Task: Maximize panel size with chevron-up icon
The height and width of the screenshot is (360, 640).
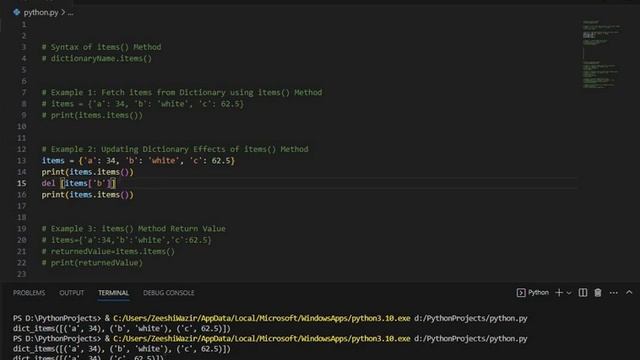Action: (629, 292)
